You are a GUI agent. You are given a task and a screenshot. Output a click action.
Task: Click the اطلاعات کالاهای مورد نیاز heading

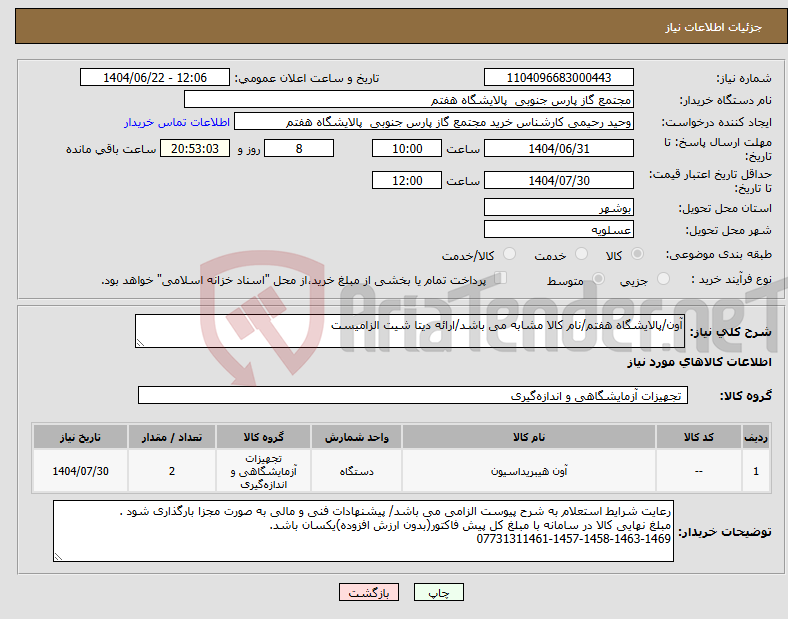point(699,362)
